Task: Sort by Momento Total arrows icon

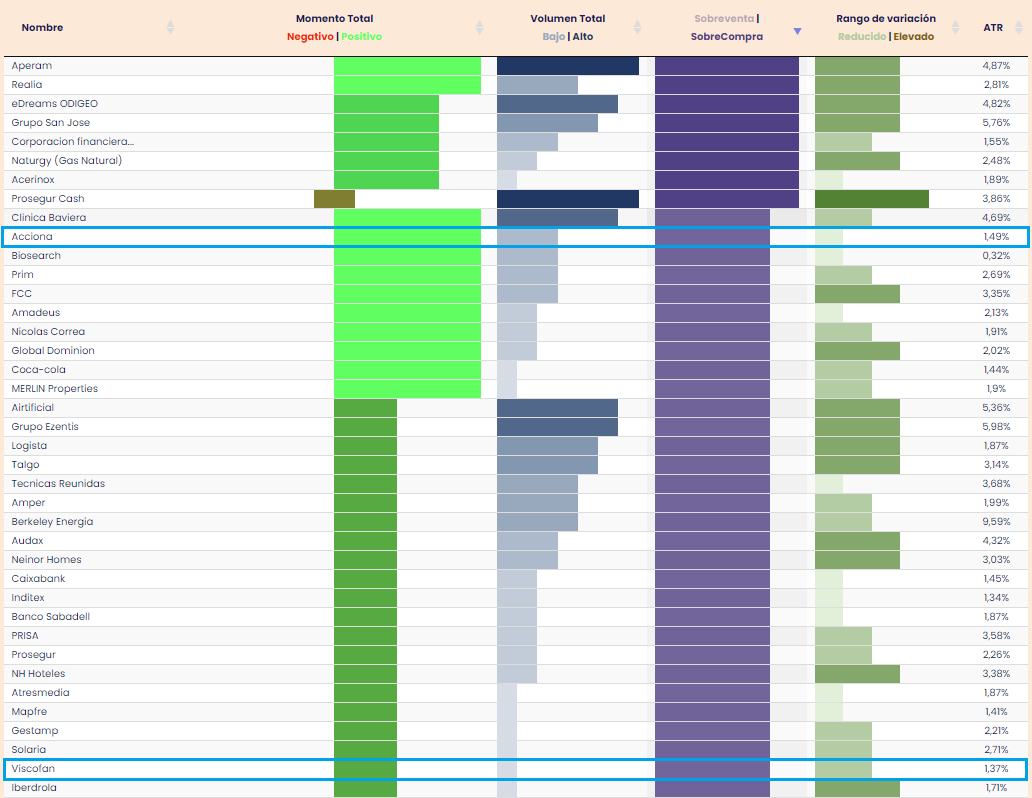Action: pyautogui.click(x=479, y=28)
